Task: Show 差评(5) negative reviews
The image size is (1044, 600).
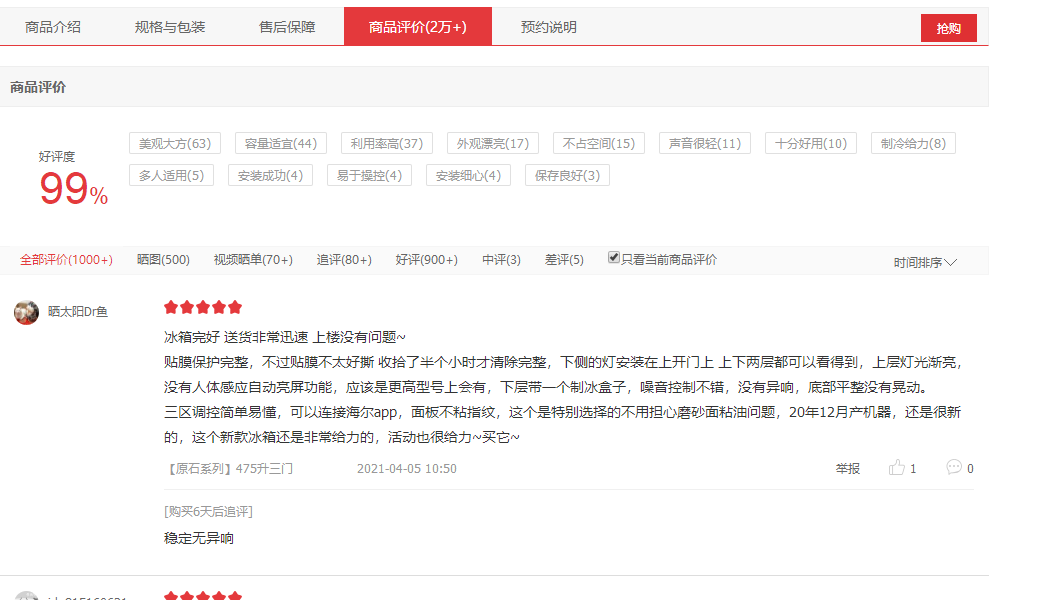Action: point(564,260)
